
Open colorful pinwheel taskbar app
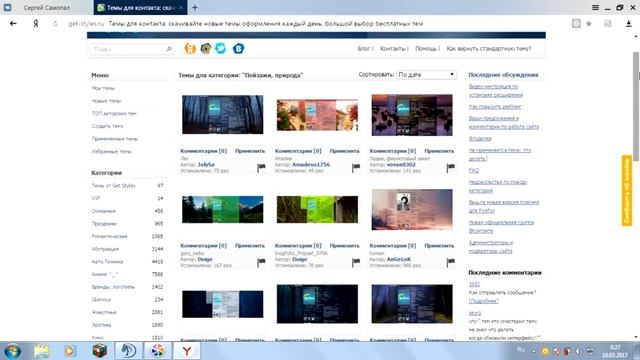point(158,351)
